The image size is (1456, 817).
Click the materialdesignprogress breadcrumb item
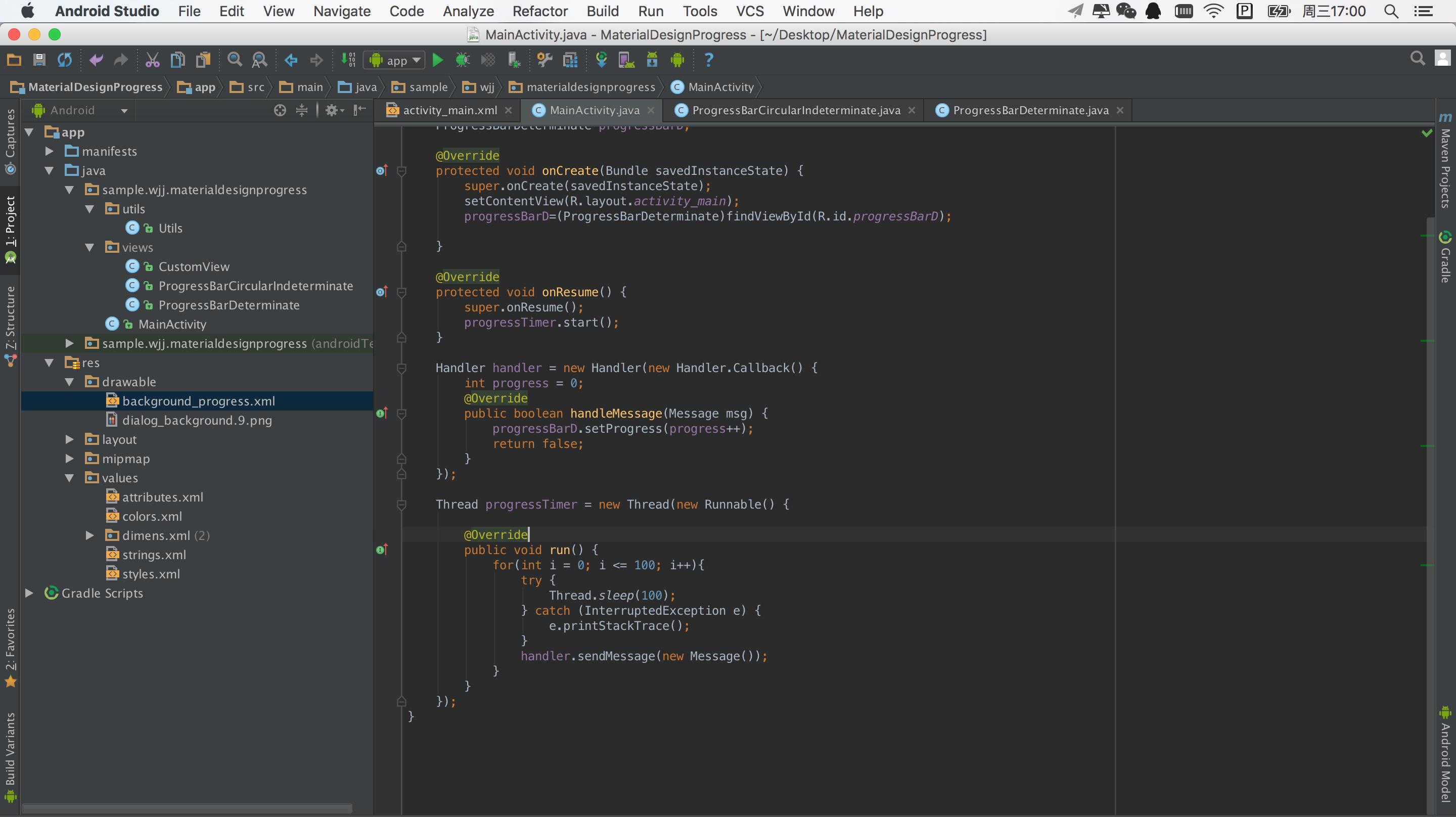pyautogui.click(x=582, y=87)
